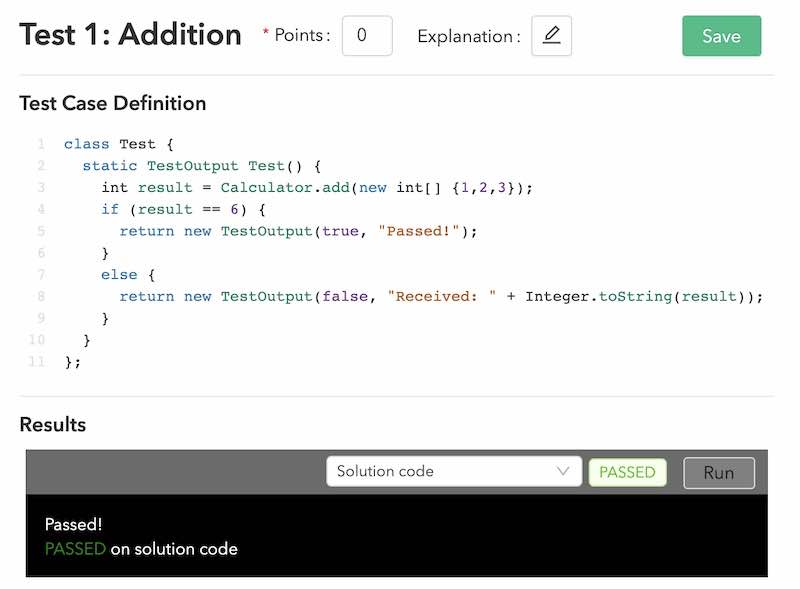
Task: Click the Save button
Action: click(721, 34)
